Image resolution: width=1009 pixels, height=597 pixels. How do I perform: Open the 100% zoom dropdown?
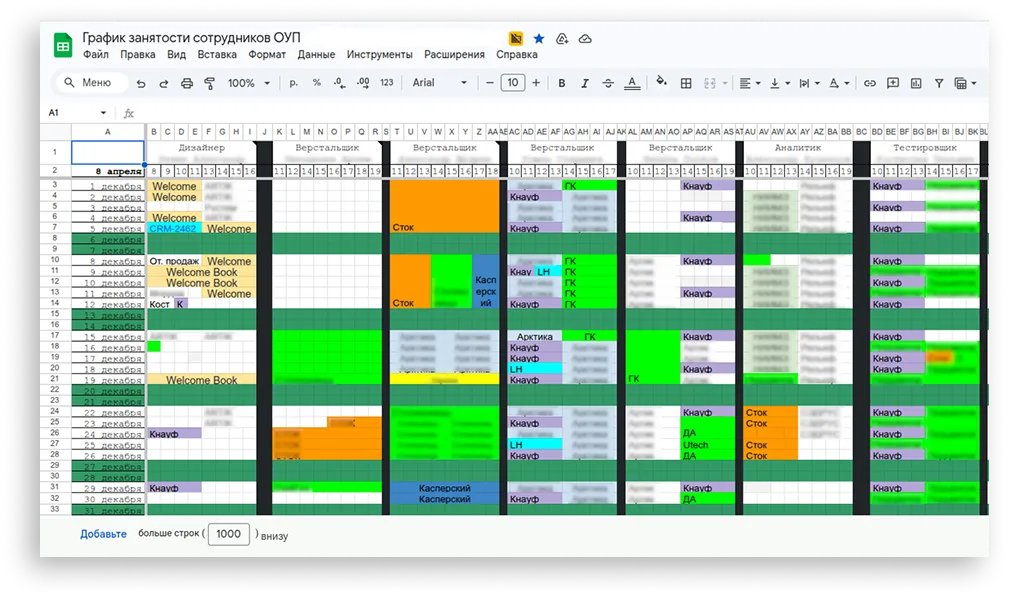(x=249, y=83)
